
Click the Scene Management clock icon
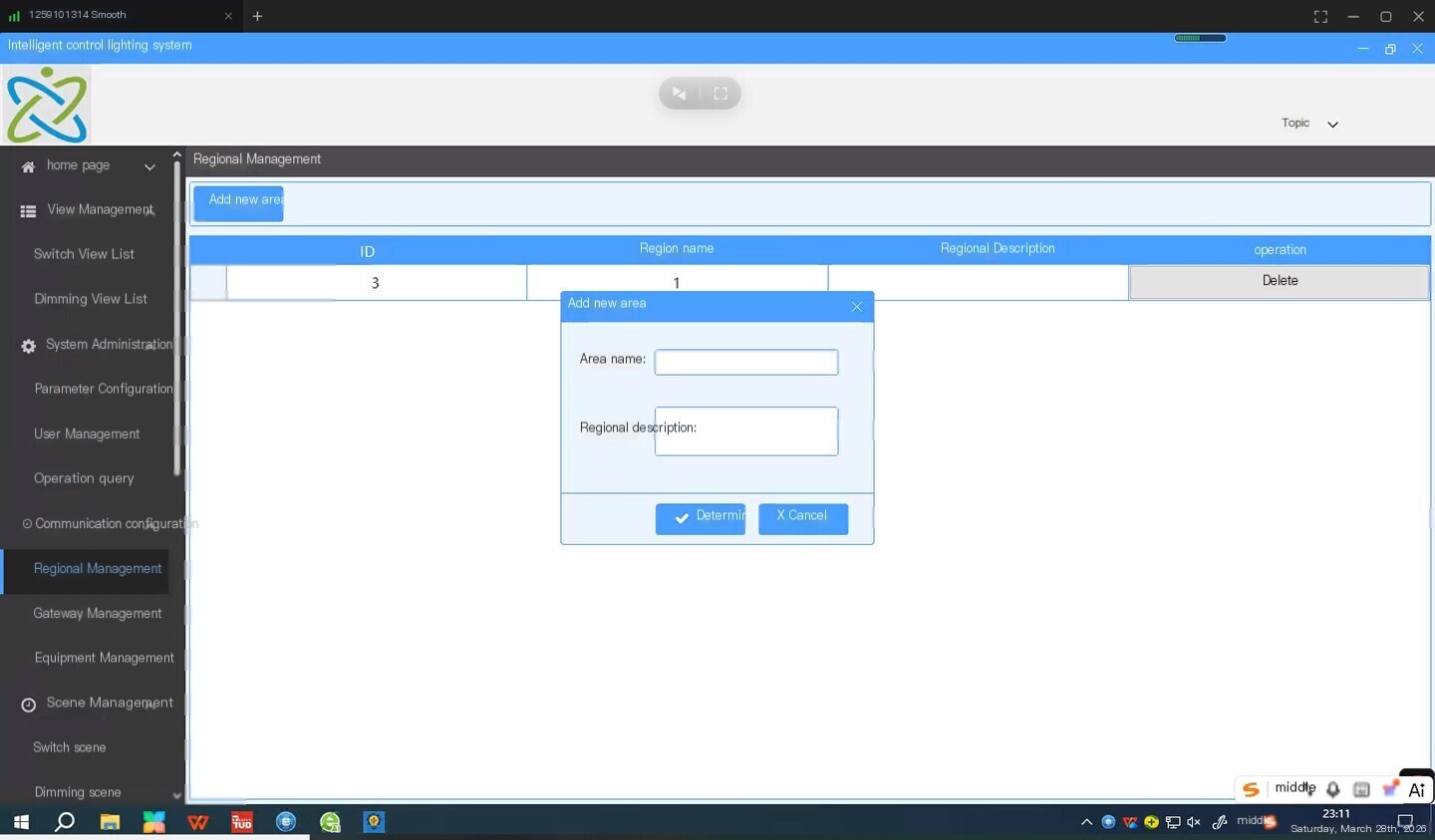point(28,704)
